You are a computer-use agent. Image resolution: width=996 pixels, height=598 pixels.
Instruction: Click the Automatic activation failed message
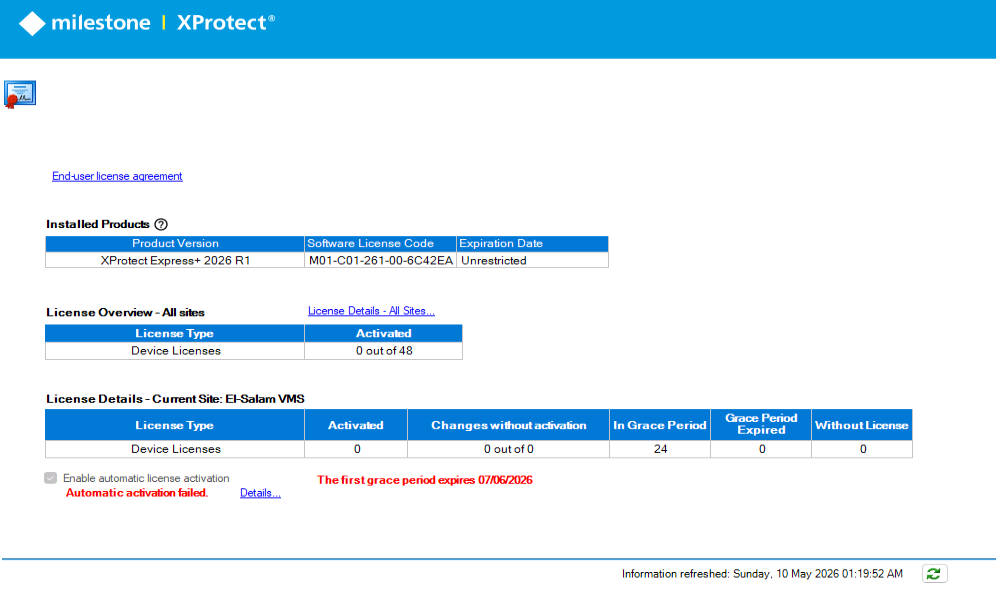point(137,493)
